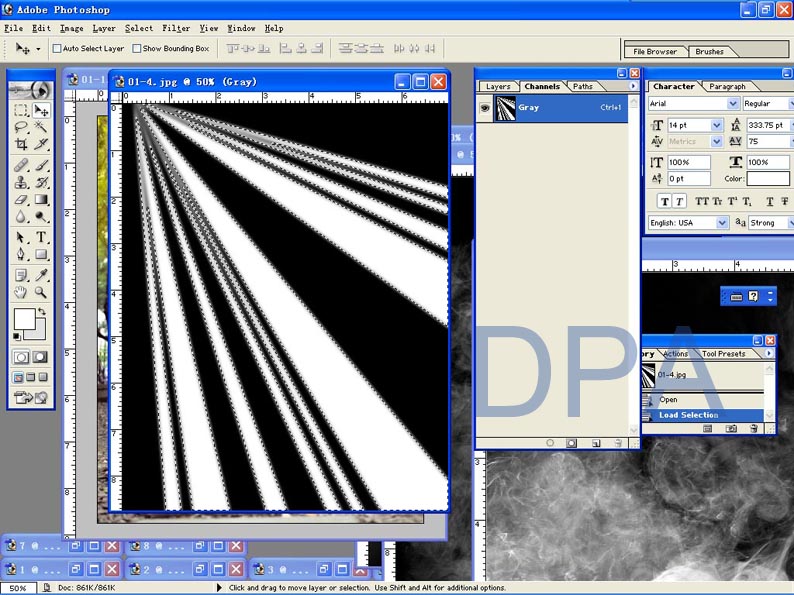
Task: Open the 14 pt font size dropdown
Action: coord(717,125)
